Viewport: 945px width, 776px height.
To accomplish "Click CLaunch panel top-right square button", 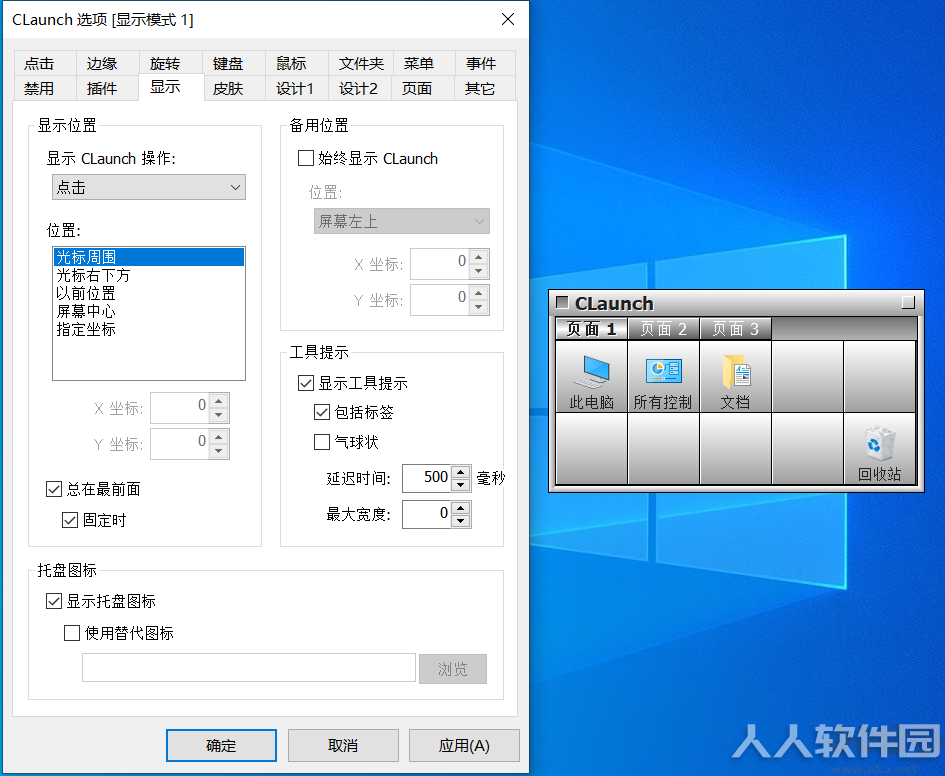I will tap(908, 302).
